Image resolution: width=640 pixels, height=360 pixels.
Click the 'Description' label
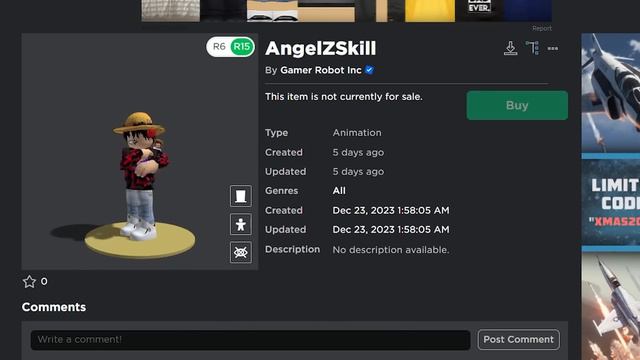click(x=292, y=249)
